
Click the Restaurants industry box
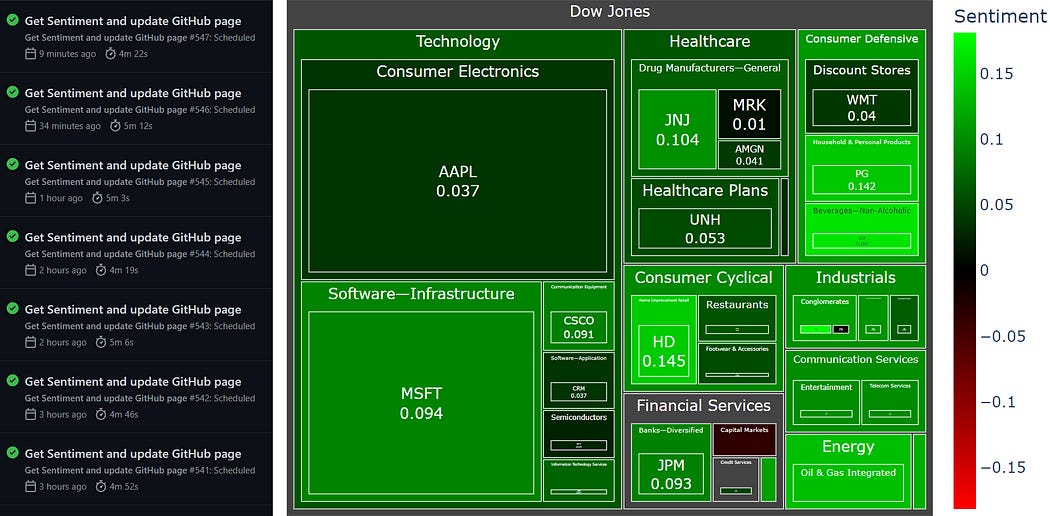(737, 319)
